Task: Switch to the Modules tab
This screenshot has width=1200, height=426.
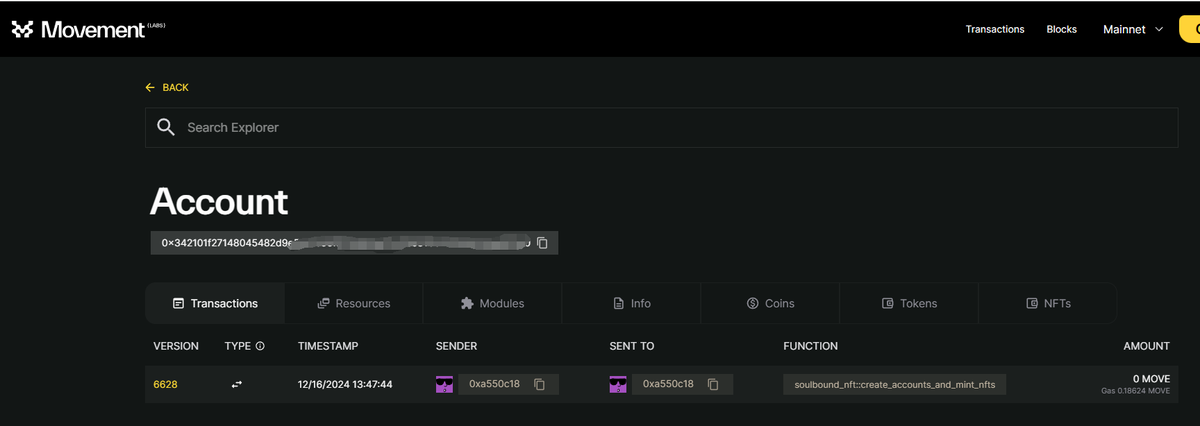Action: point(492,303)
